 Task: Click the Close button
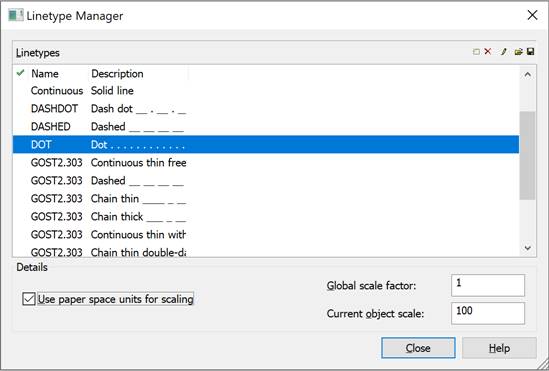click(418, 348)
